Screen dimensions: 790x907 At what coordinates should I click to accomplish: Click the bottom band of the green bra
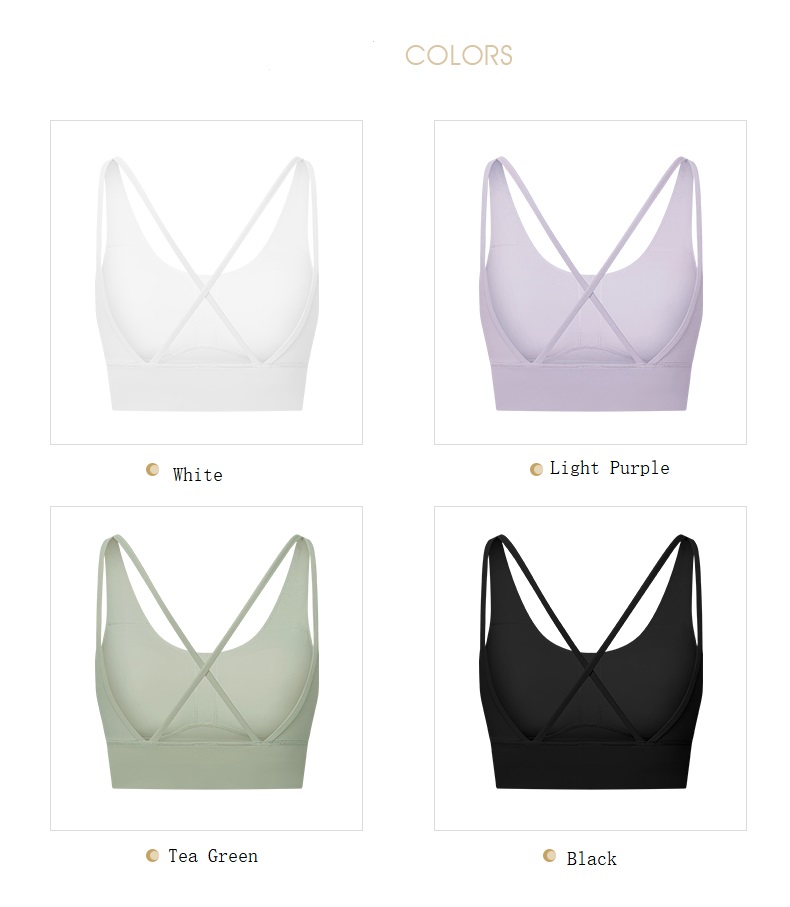coord(207,765)
